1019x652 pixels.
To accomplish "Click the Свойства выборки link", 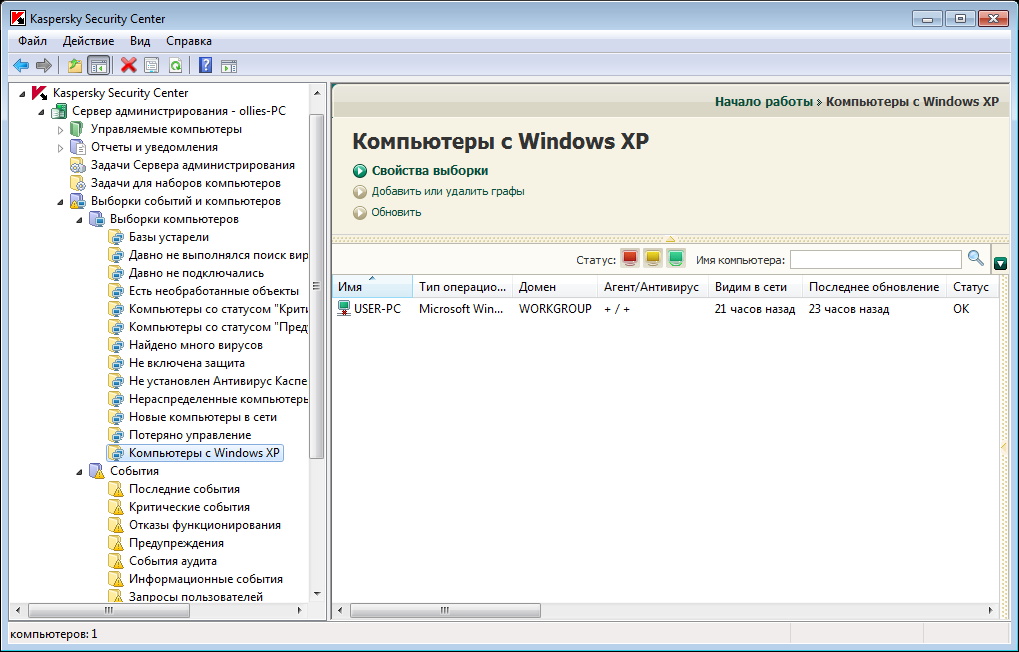I will click(x=430, y=170).
